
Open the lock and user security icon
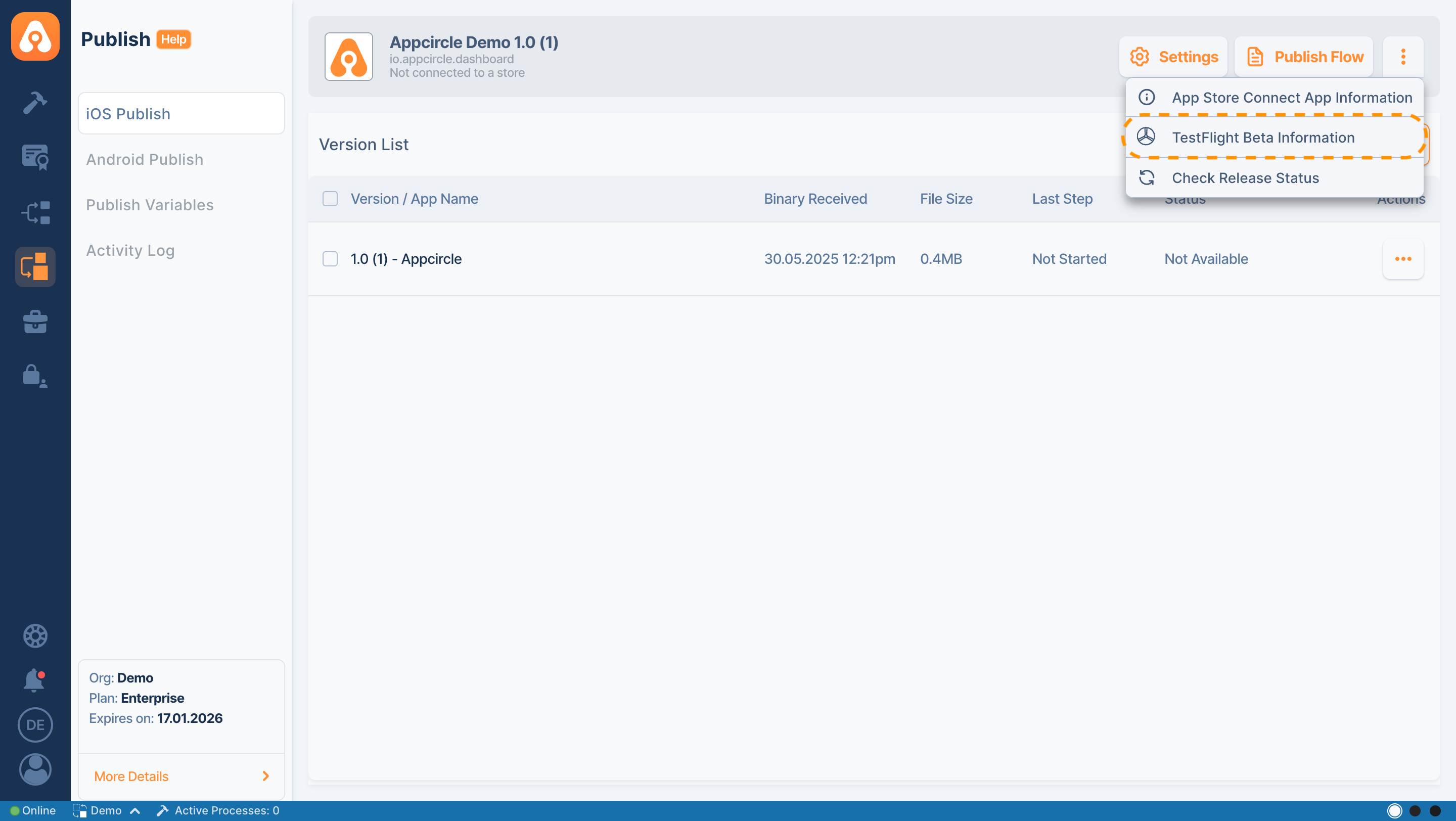(x=35, y=376)
